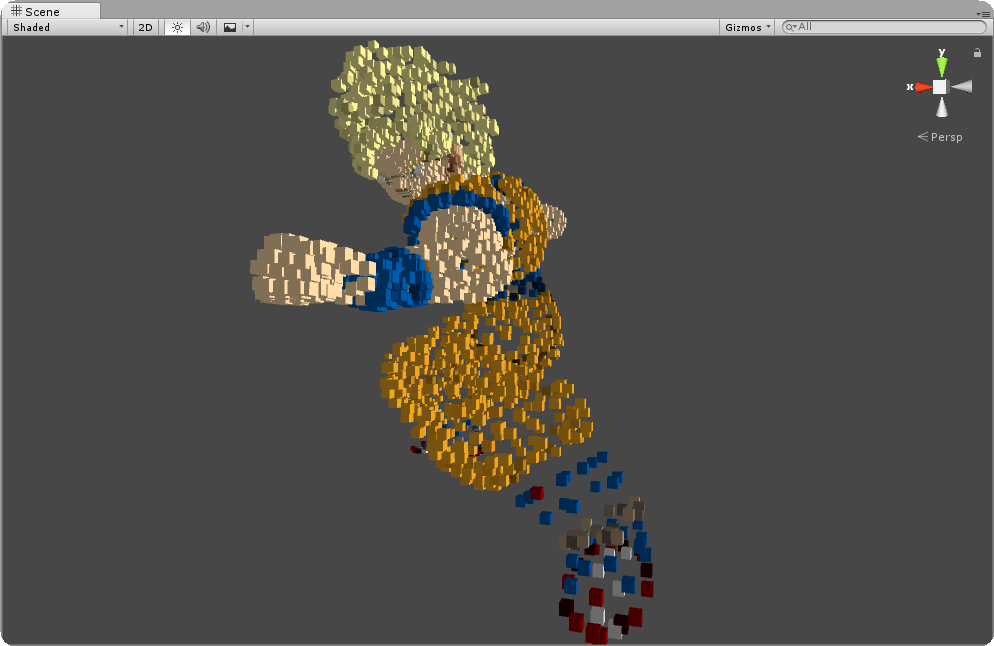This screenshot has height=646, width=994.
Task: Click the red X axis cone
Action: point(922,87)
